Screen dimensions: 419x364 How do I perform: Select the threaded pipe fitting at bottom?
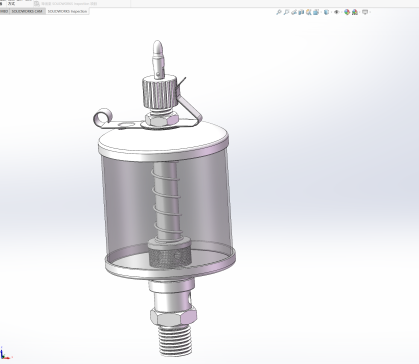pos(175,340)
